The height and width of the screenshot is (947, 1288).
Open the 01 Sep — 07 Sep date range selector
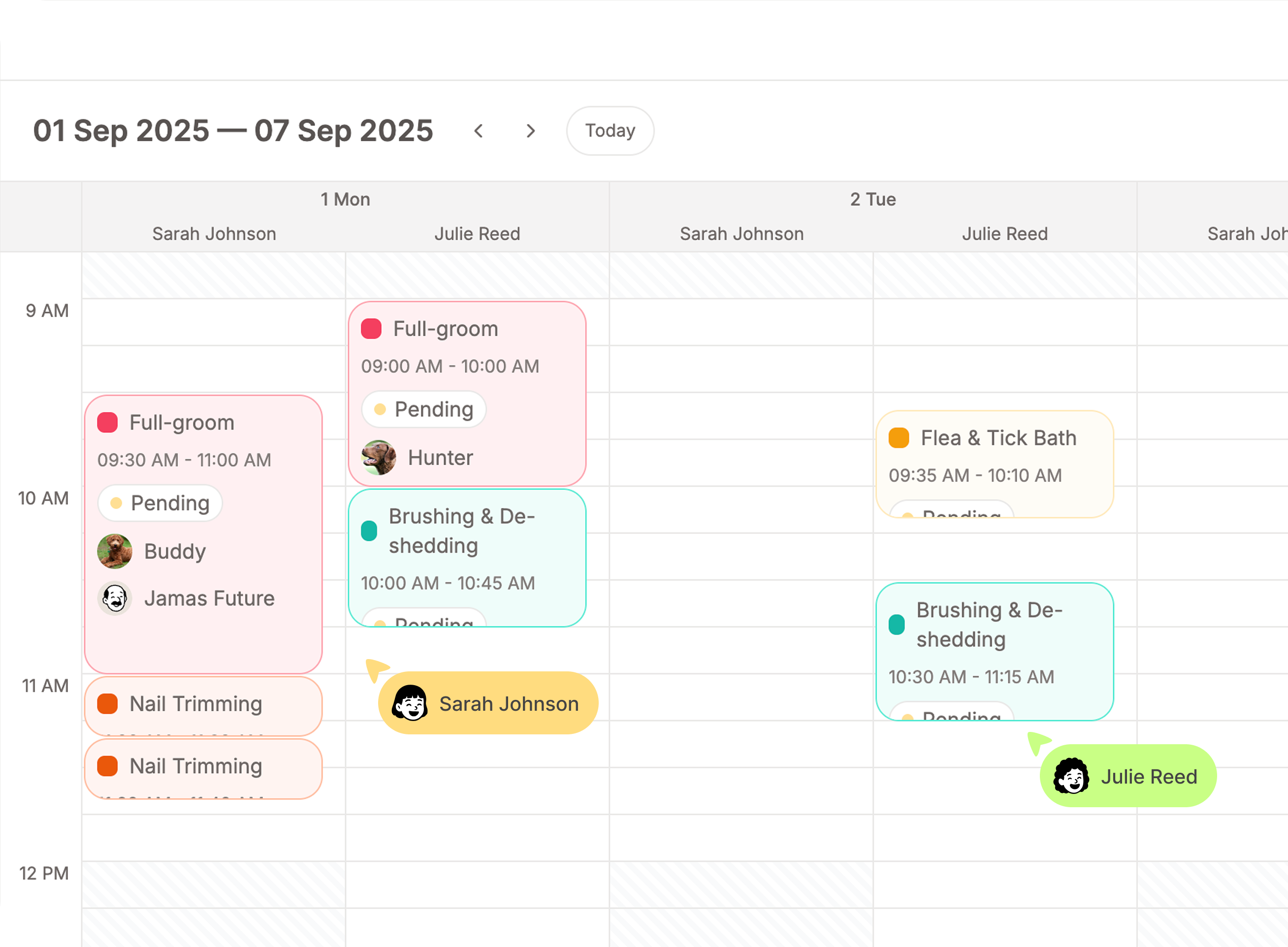tap(232, 131)
